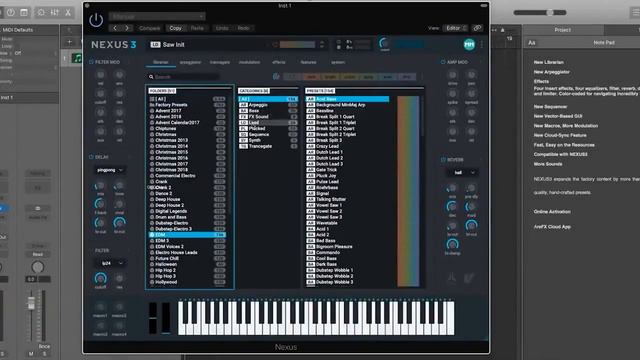Click the Paste button
640x360 pixels.
pos(198,28)
